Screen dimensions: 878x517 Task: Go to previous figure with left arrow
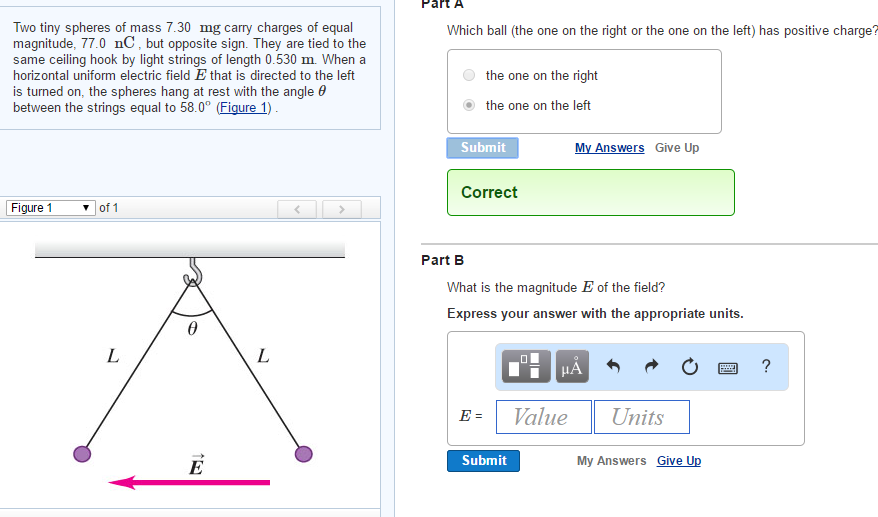tap(297, 209)
